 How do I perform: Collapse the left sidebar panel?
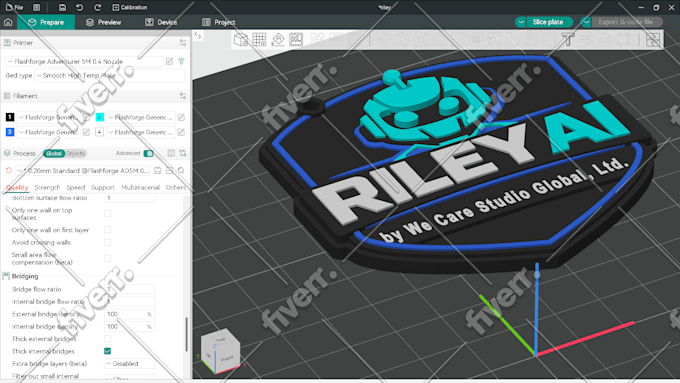tap(198, 36)
